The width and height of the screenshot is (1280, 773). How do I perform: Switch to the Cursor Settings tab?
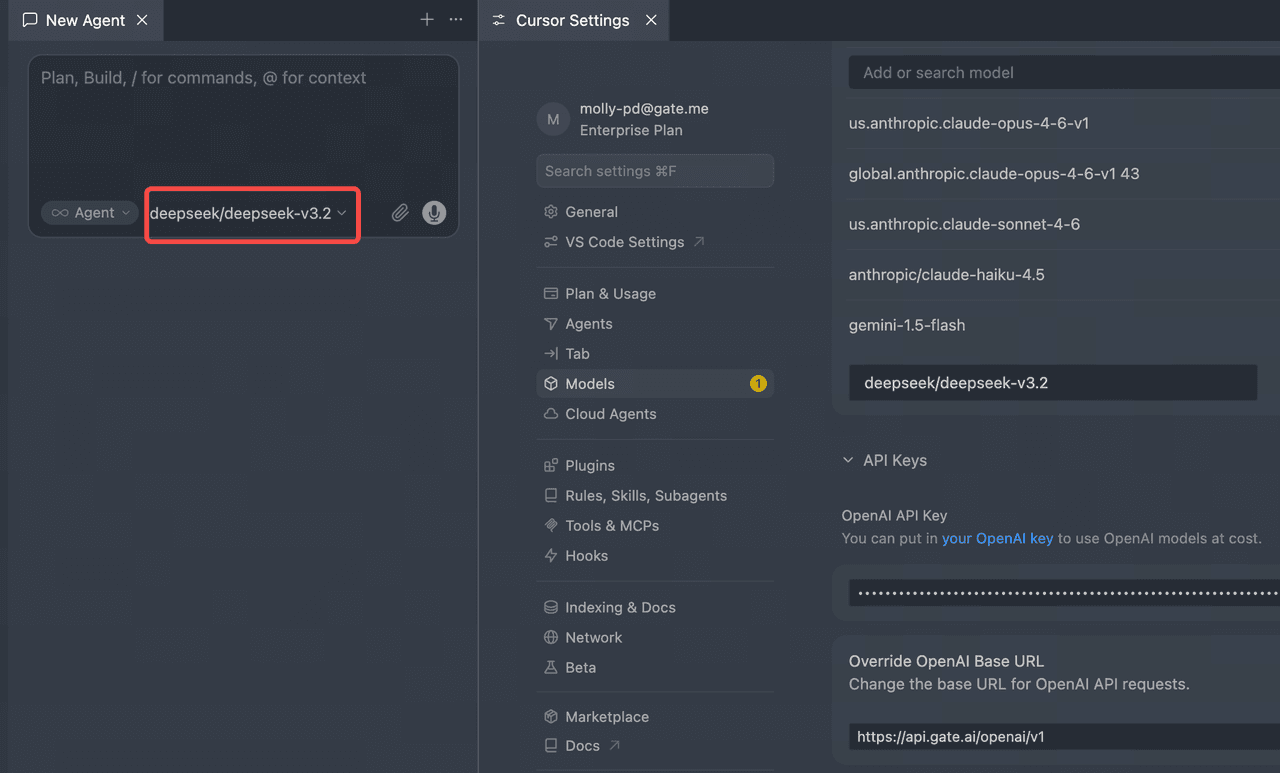click(574, 20)
